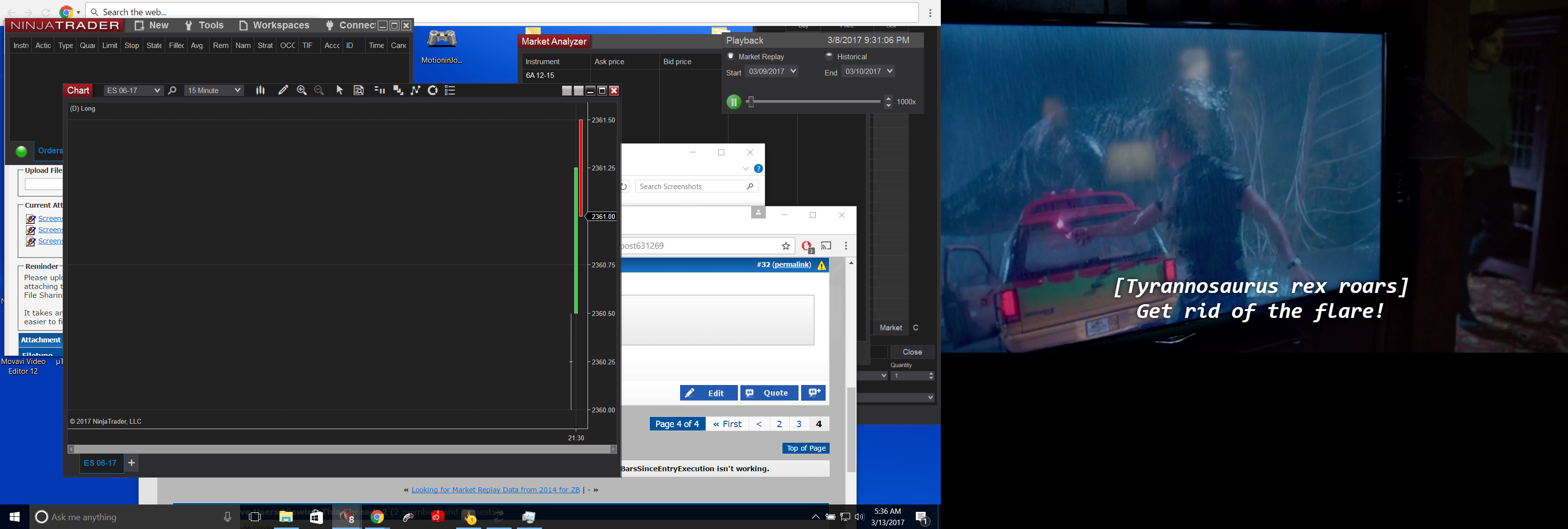The image size is (1568, 529).
Task: Open the chart Strategies icon
Action: [x=433, y=90]
